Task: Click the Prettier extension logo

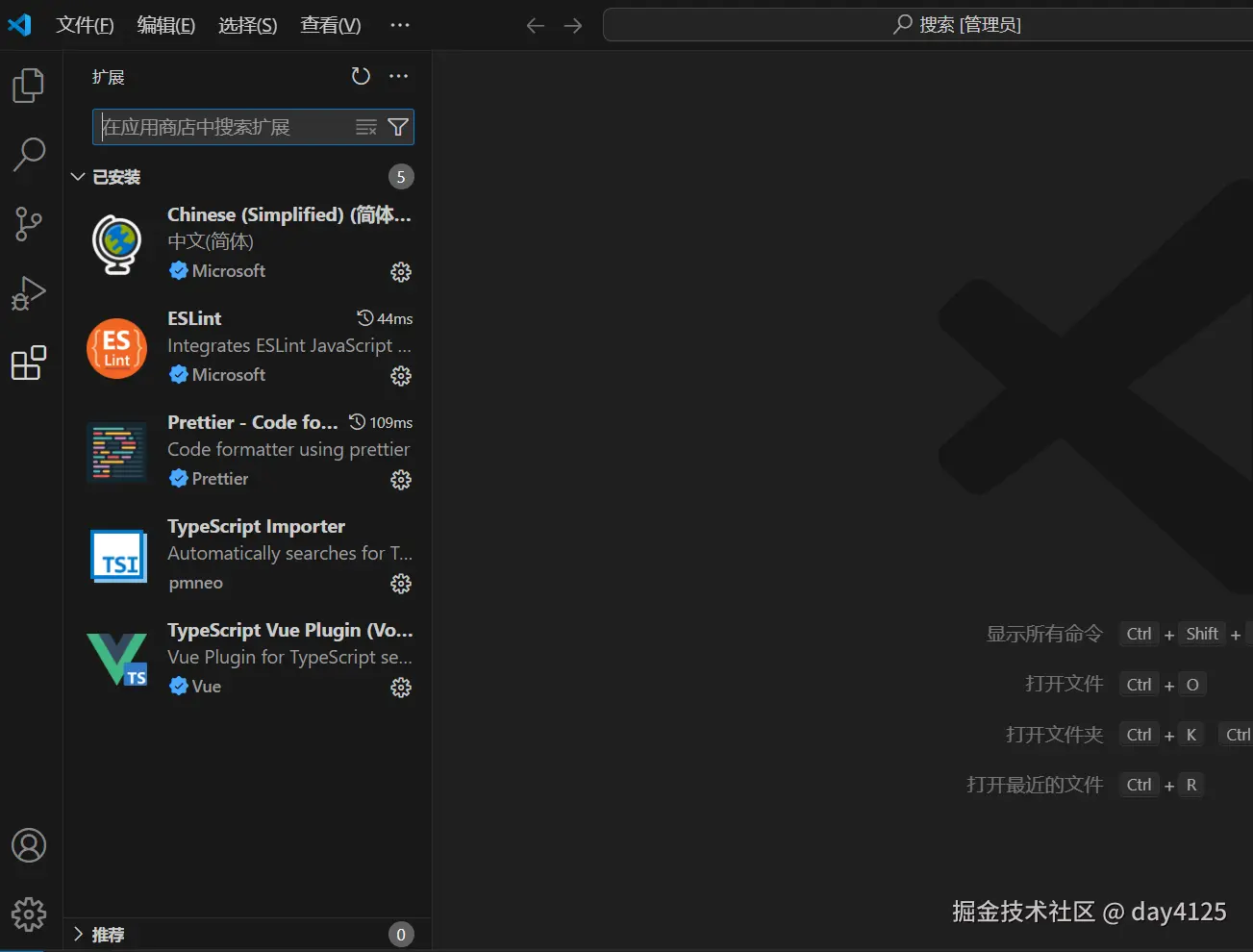Action: coord(117,452)
